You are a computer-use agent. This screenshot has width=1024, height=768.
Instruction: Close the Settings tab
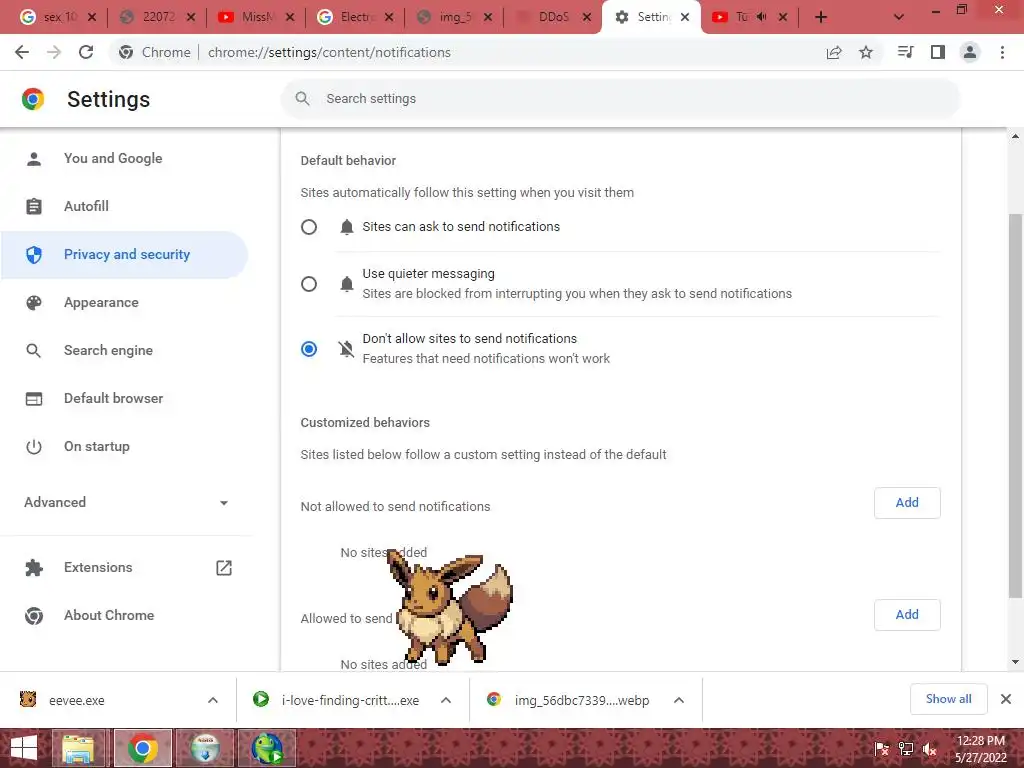click(685, 17)
